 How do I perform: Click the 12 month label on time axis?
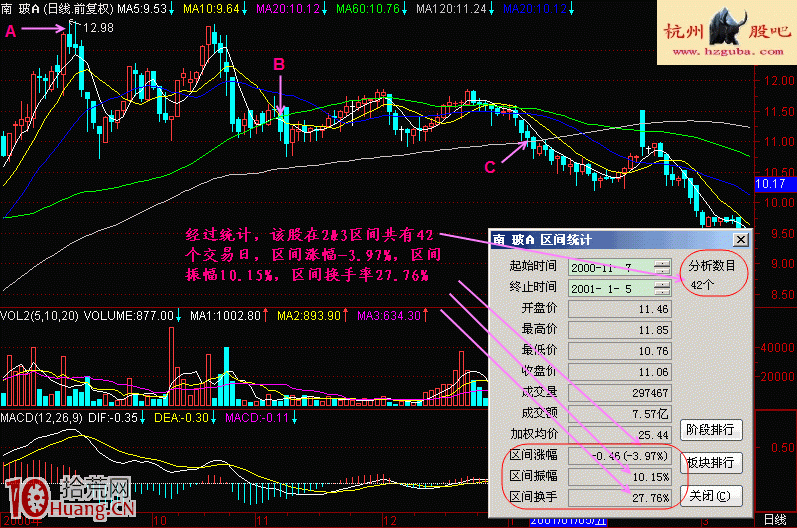coord(389,520)
